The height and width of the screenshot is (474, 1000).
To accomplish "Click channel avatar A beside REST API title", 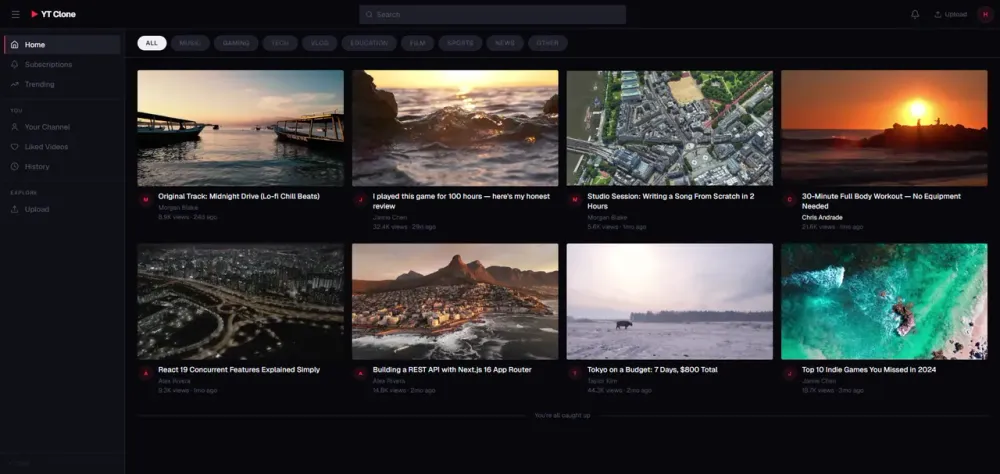I will (360, 373).
